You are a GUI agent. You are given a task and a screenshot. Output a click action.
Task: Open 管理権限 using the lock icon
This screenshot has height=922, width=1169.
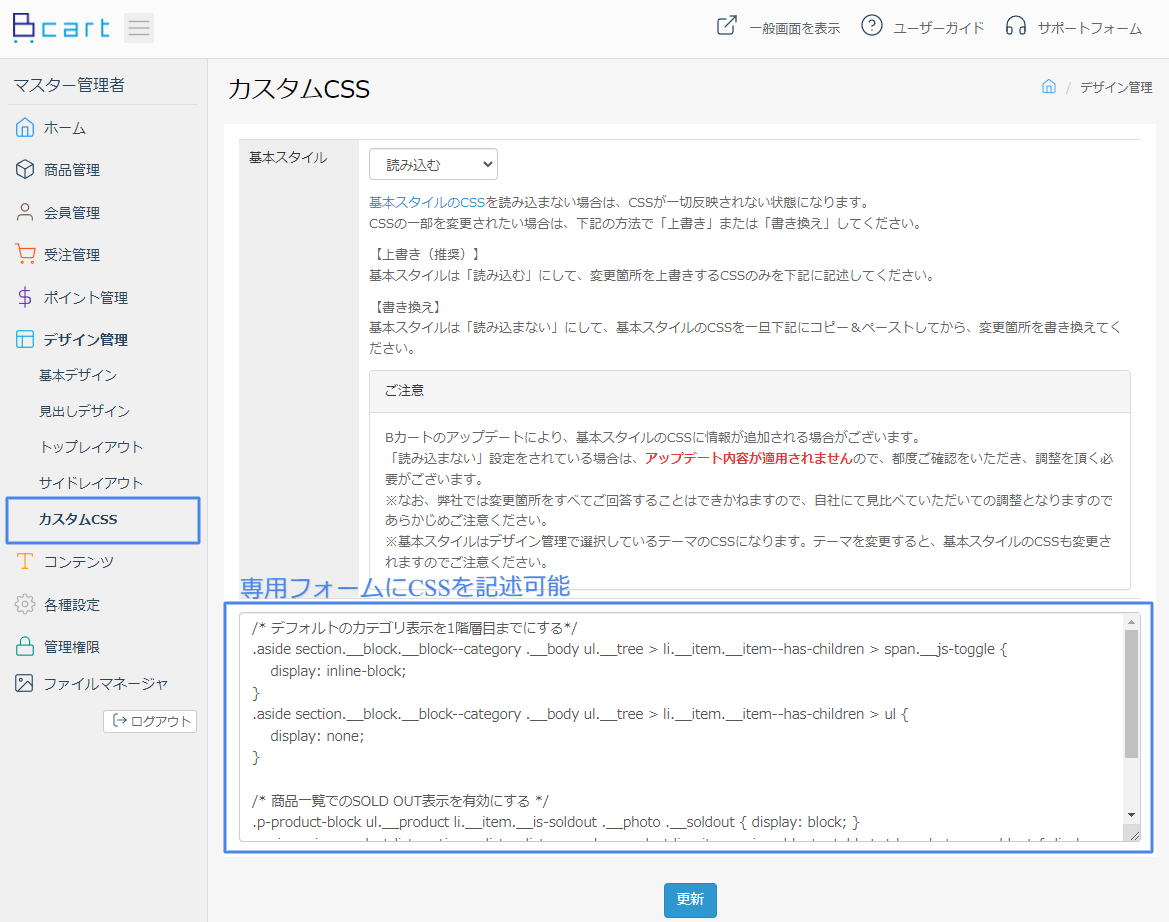[24, 647]
